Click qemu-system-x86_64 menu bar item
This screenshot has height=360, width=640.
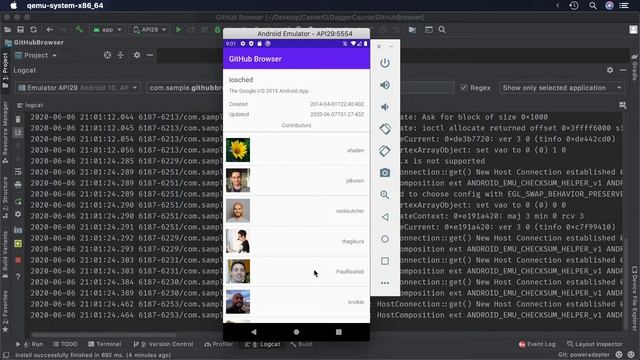tap(65, 5)
